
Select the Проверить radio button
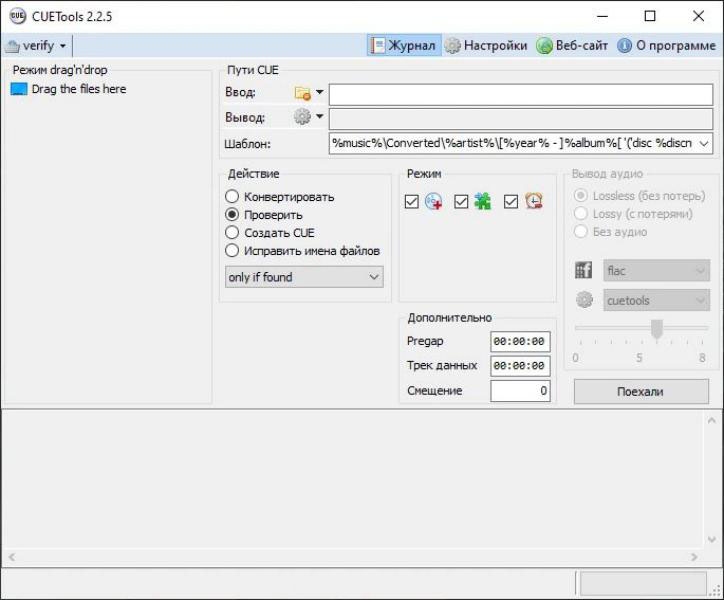264,215
